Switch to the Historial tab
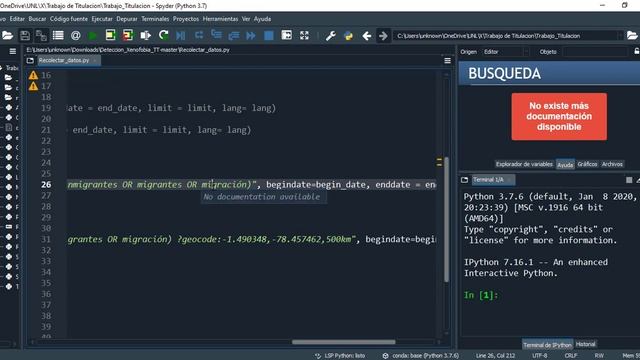Image resolution: width=640 pixels, height=360 pixels. (x=585, y=344)
